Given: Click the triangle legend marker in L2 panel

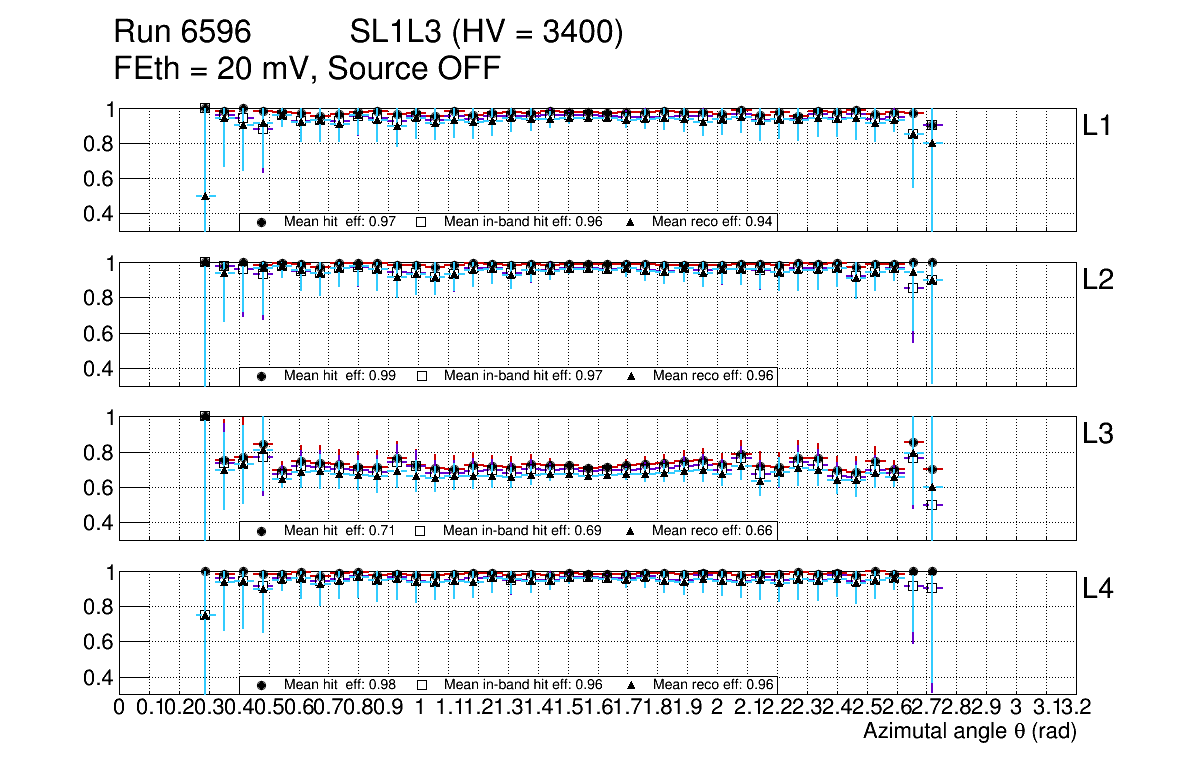Looking at the screenshot, I should coord(631,376).
